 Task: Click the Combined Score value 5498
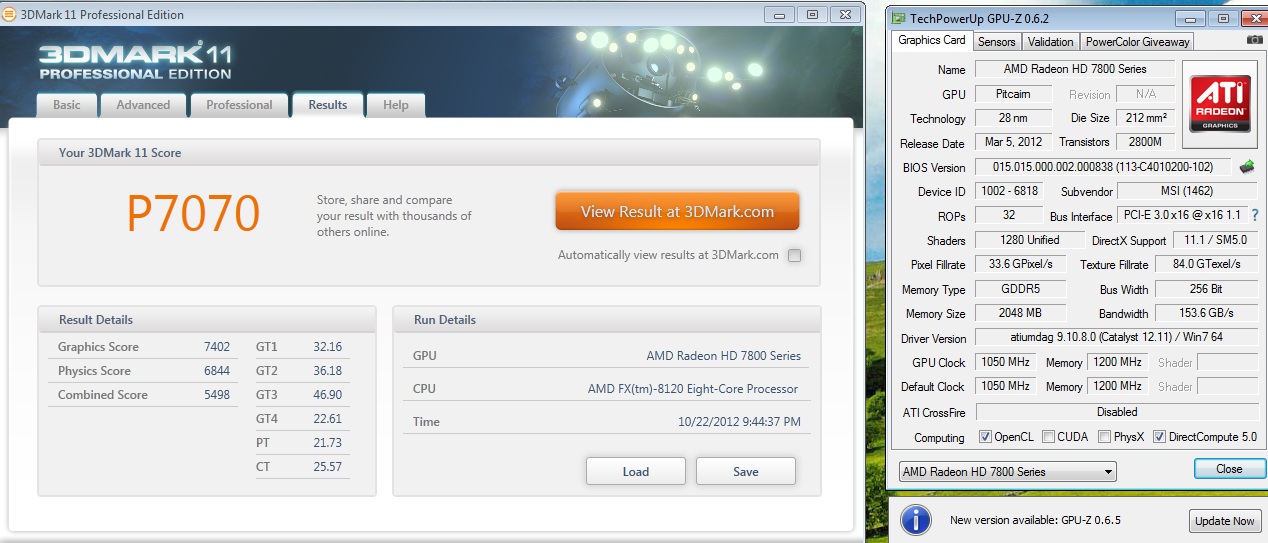(216, 395)
